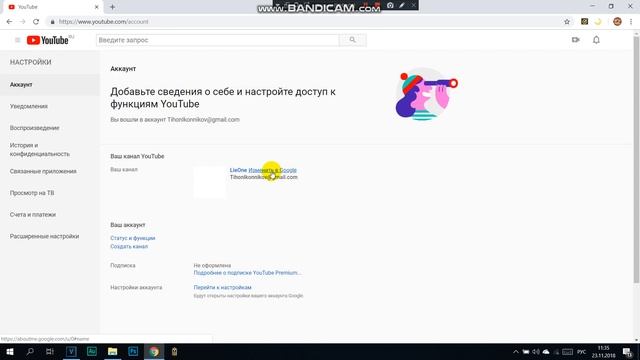Click the LieOne channel name link

pyautogui.click(x=238, y=170)
